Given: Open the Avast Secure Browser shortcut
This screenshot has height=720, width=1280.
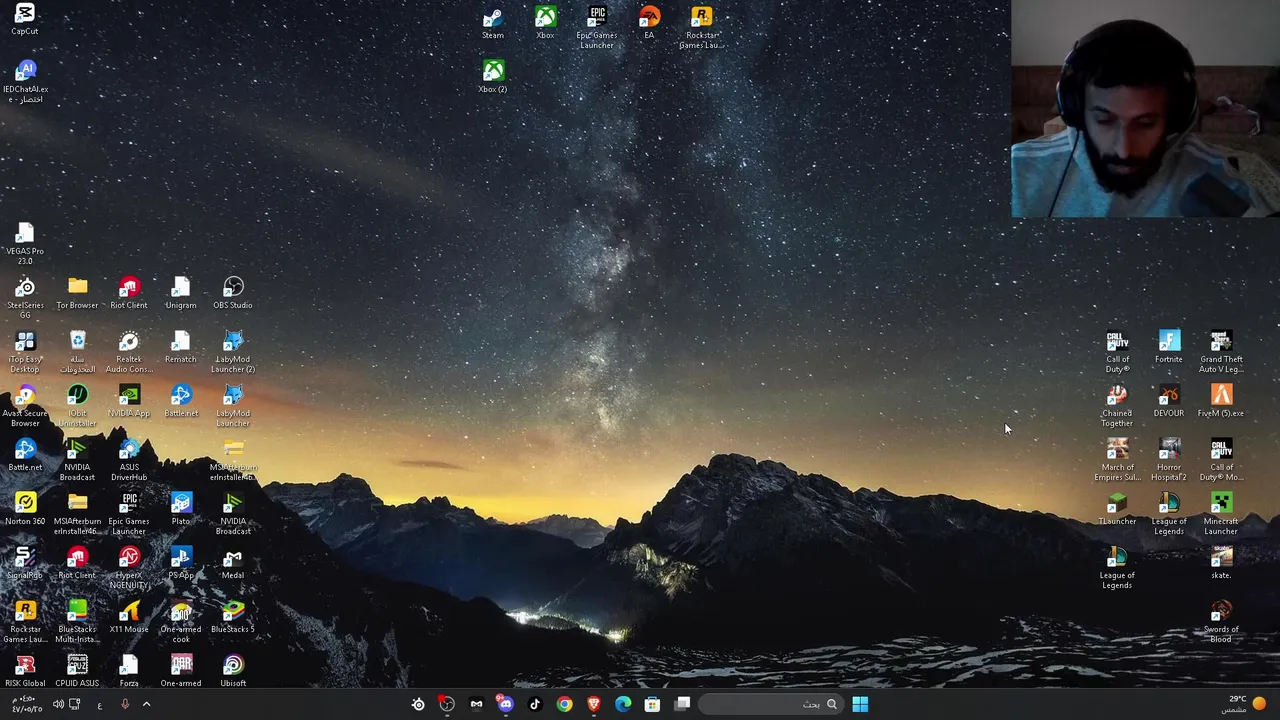Looking at the screenshot, I should (x=25, y=405).
